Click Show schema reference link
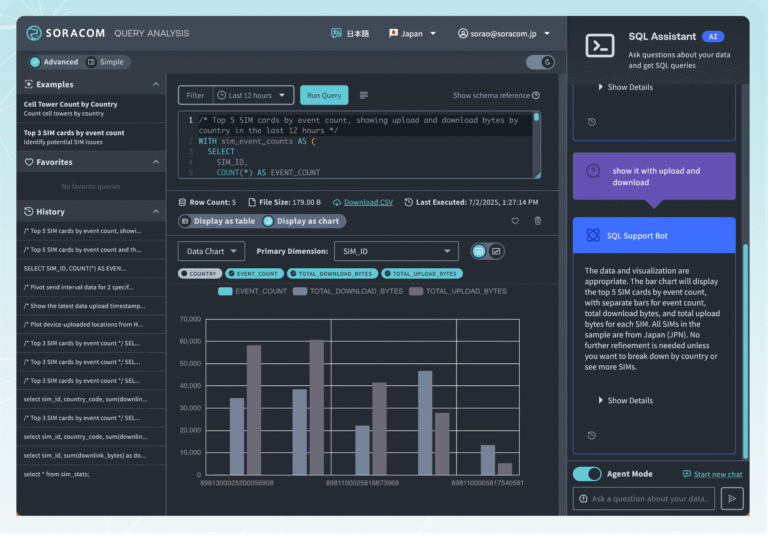 (491, 95)
